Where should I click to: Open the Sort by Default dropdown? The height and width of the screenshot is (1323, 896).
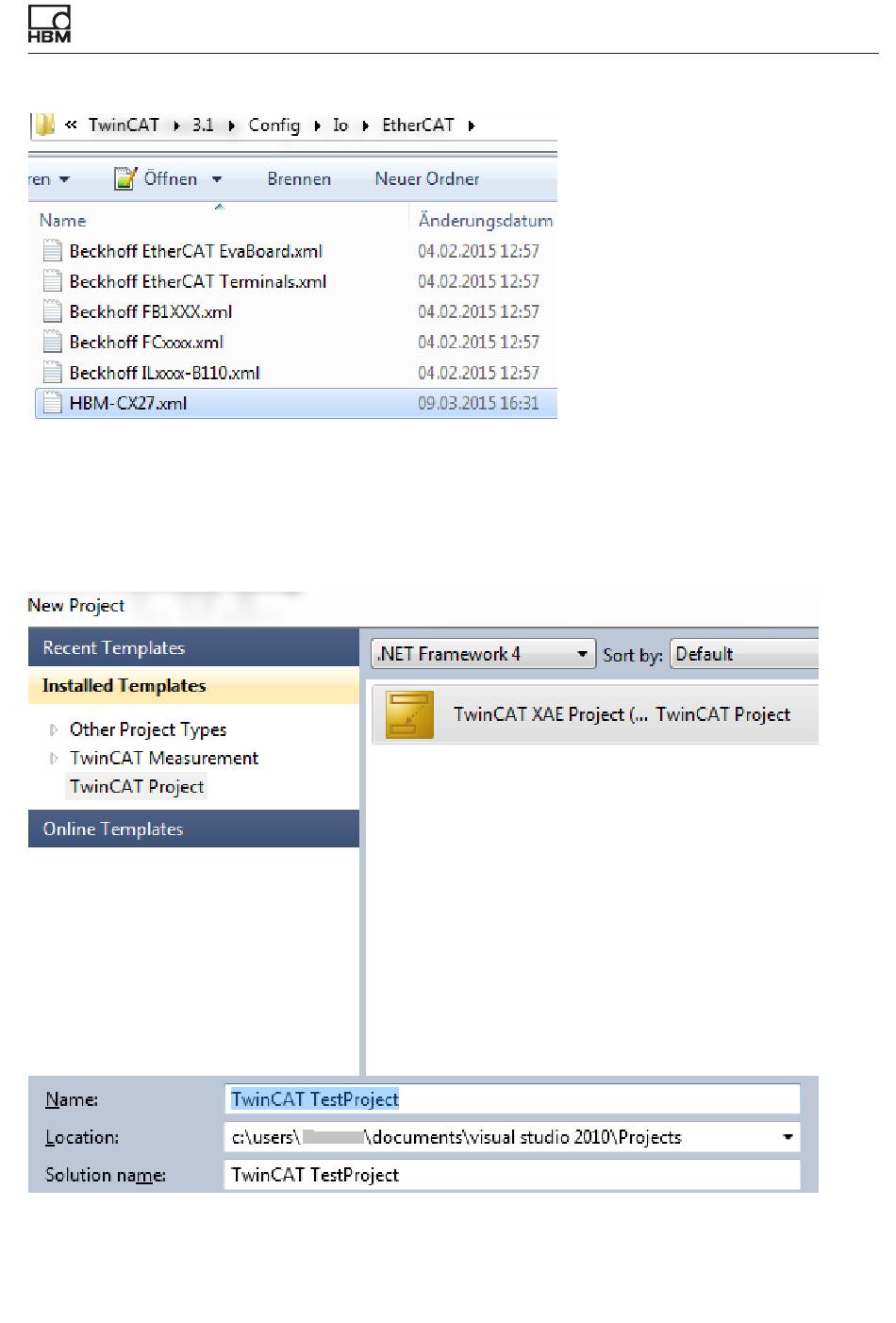point(744,654)
